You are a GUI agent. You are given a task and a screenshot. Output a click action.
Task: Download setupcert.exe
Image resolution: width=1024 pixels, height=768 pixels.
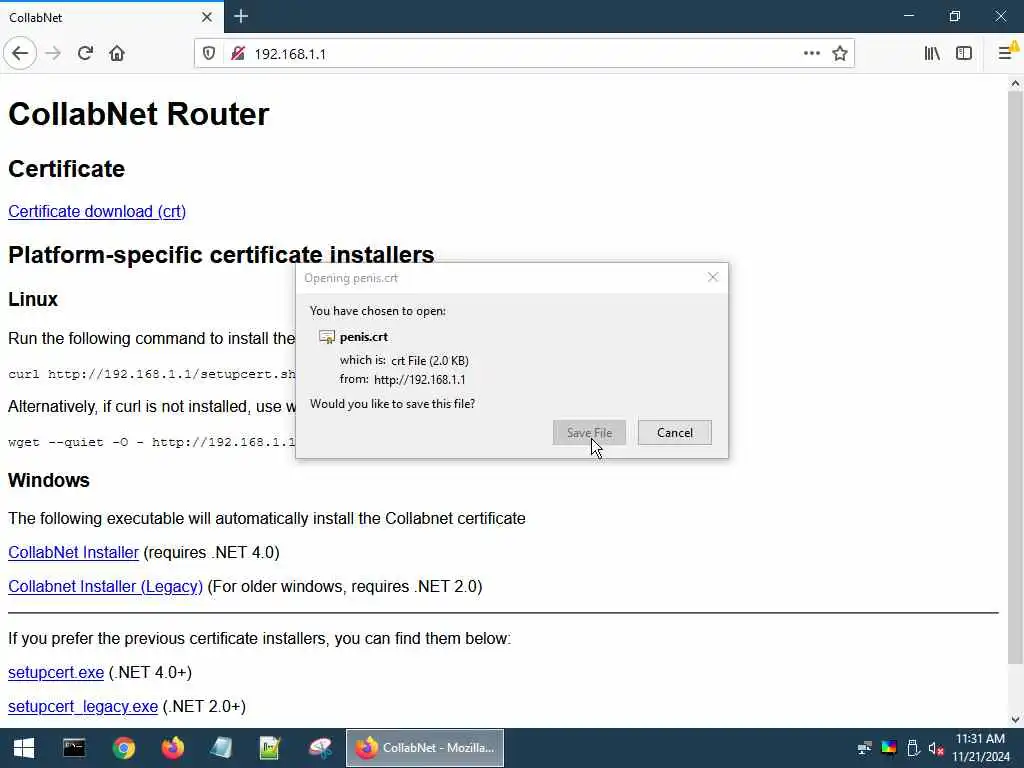(56, 673)
